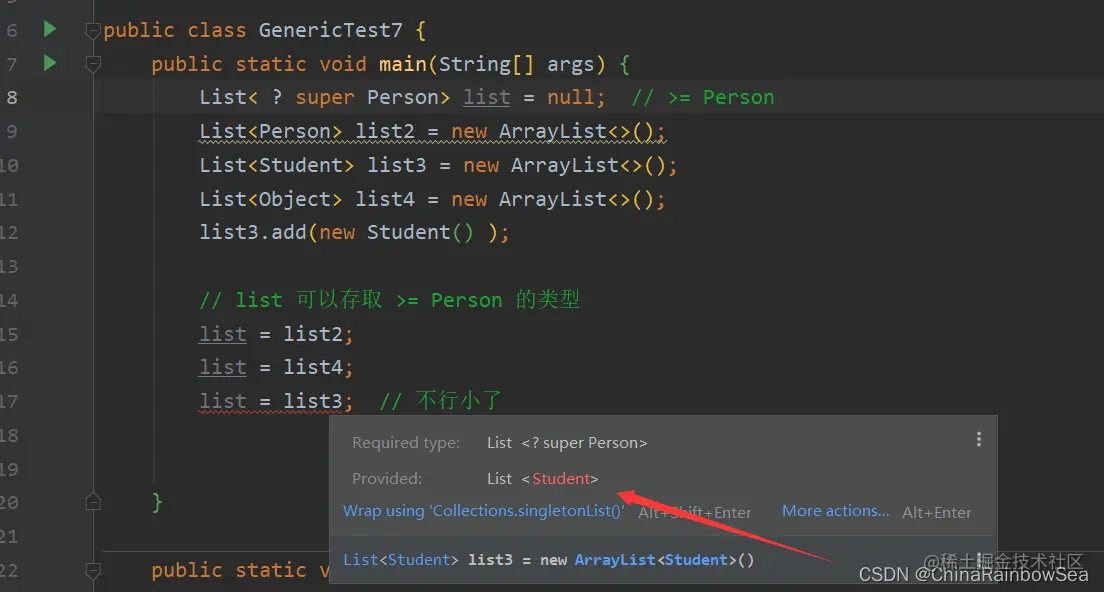The image size is (1104, 592).
Task: Click the fold end marker on line 20
Action: [93, 502]
